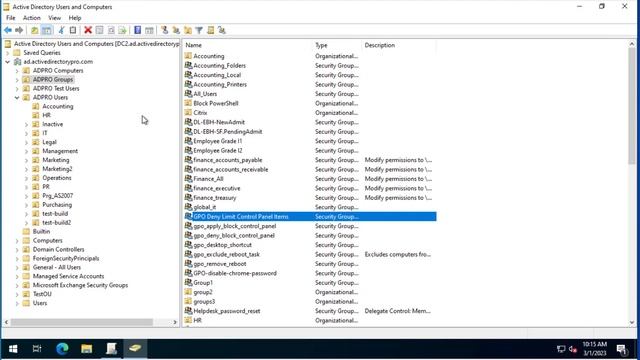Image resolution: width=640 pixels, height=360 pixels.
Task: Expand the ADPRO Computers OU
Action: pyautogui.click(x=17, y=71)
